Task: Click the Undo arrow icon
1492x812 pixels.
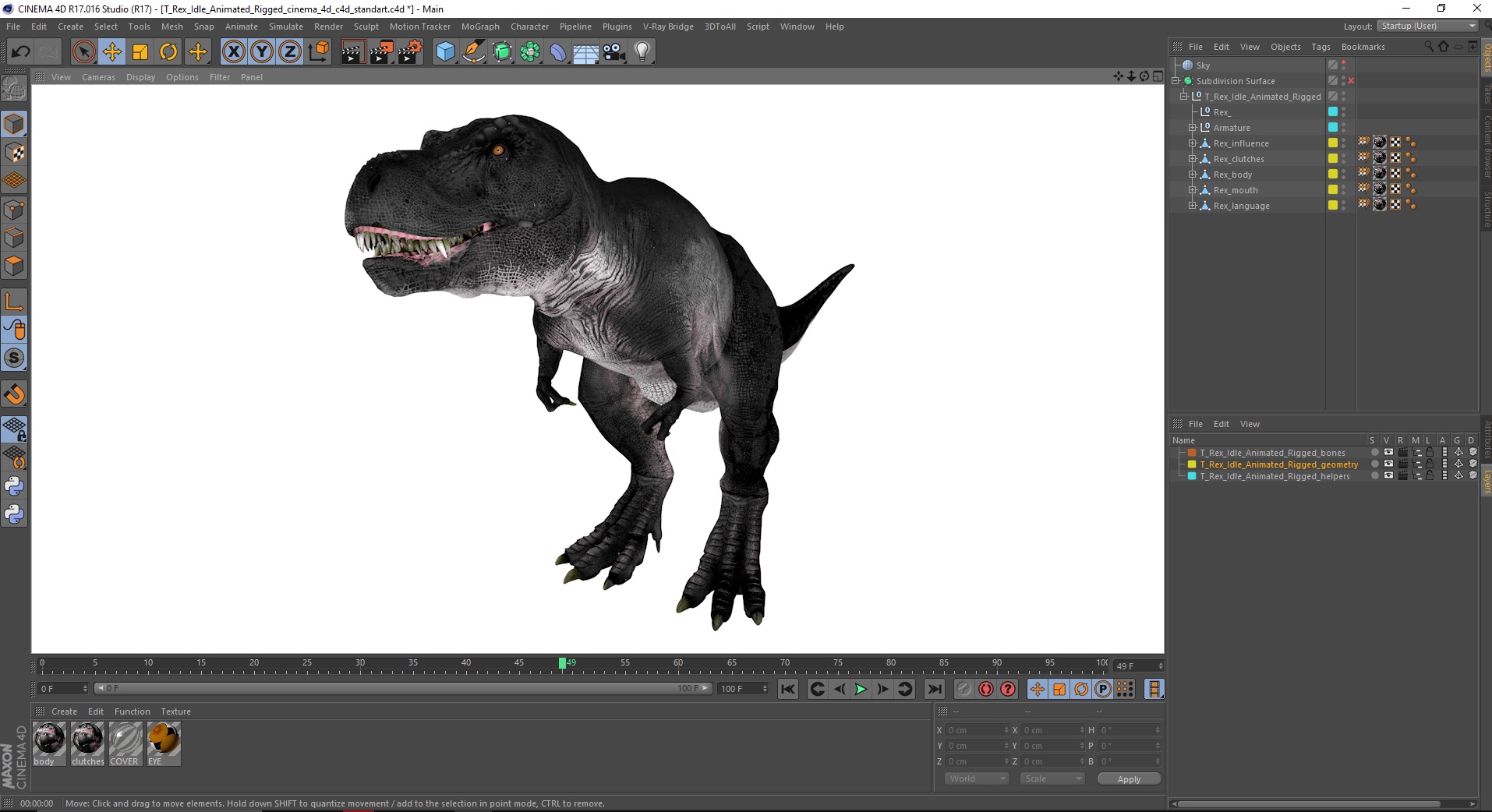Action: pos(20,52)
